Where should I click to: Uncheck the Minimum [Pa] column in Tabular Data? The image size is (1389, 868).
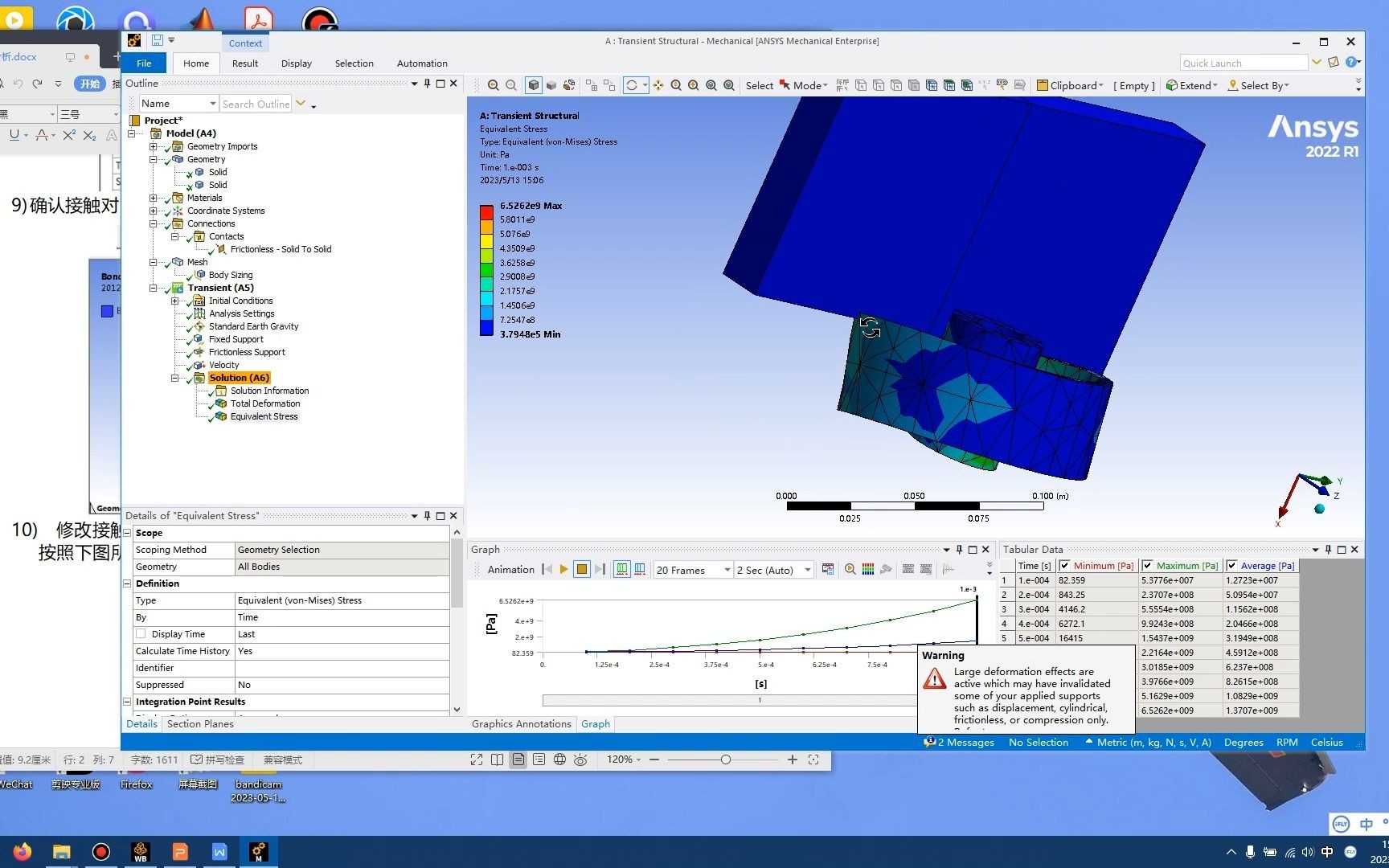pos(1067,565)
